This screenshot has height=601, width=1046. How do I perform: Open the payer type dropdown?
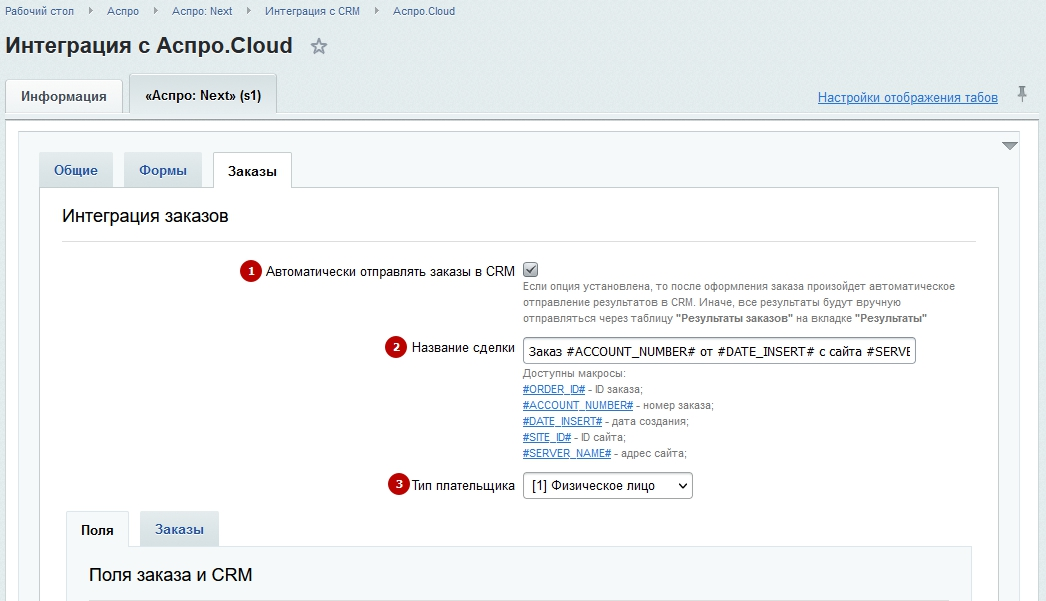click(x=608, y=486)
